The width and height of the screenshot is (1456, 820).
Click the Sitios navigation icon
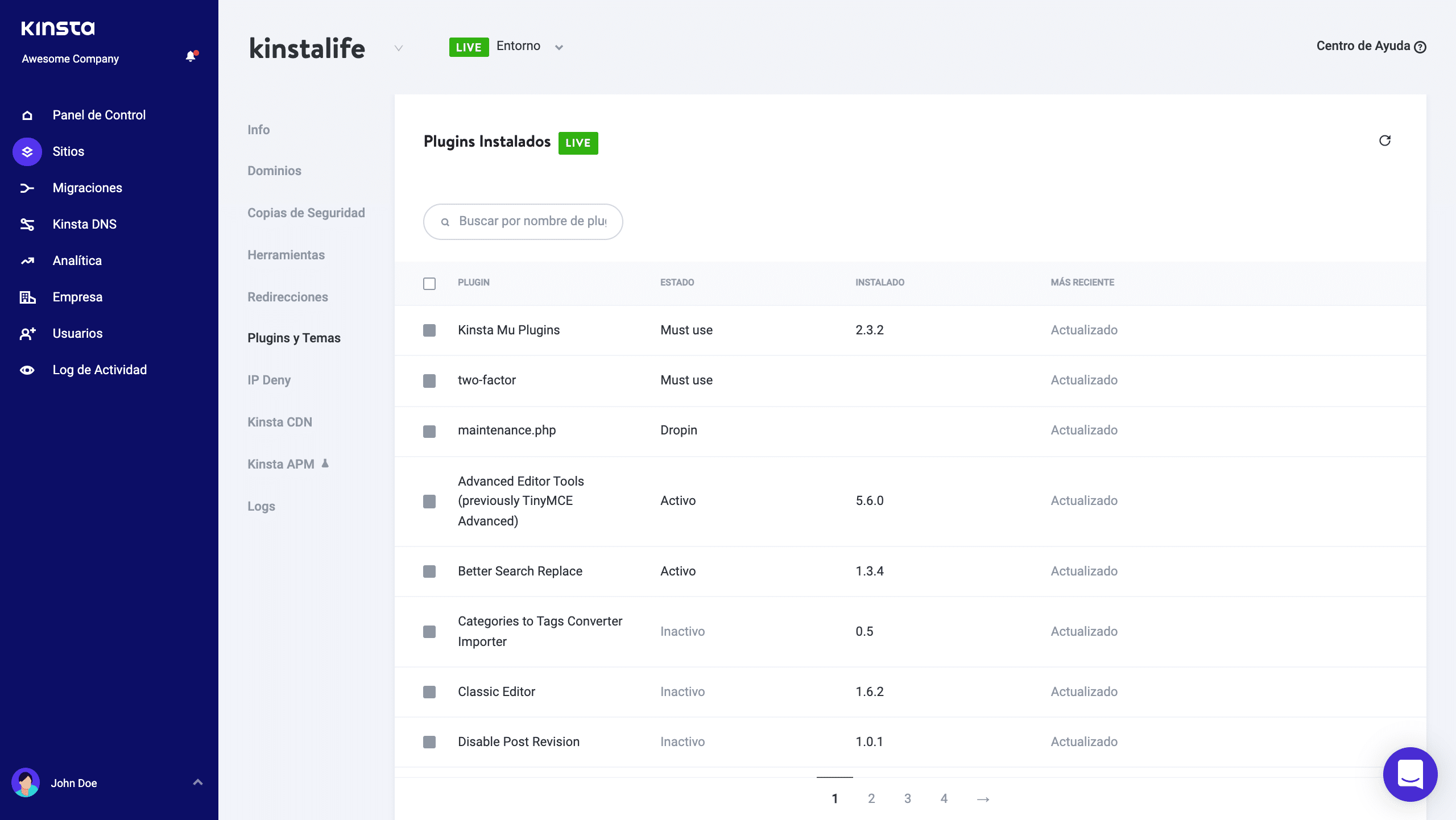tap(27, 151)
